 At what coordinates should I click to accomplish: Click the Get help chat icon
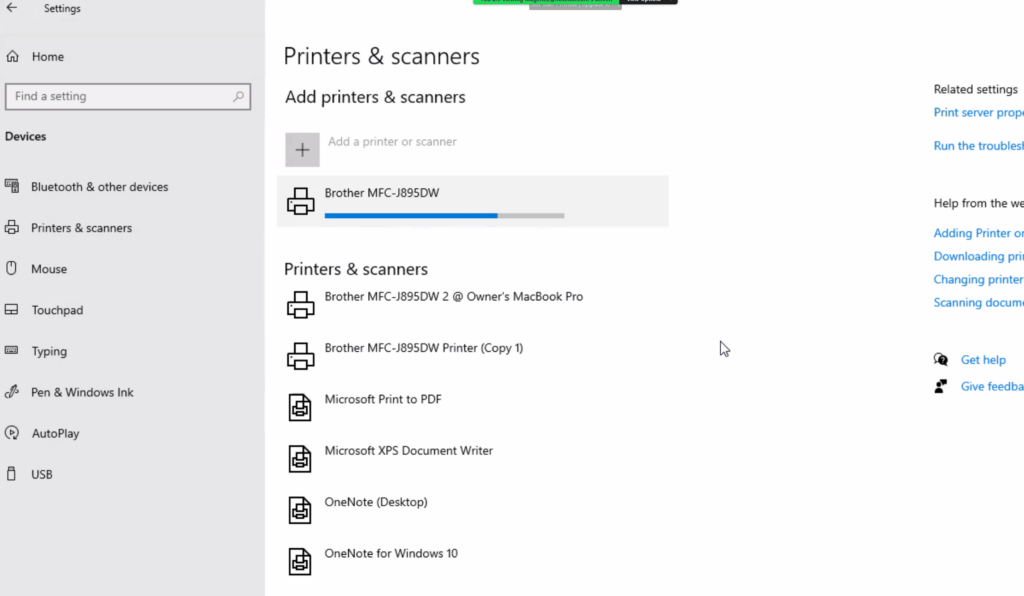point(940,359)
